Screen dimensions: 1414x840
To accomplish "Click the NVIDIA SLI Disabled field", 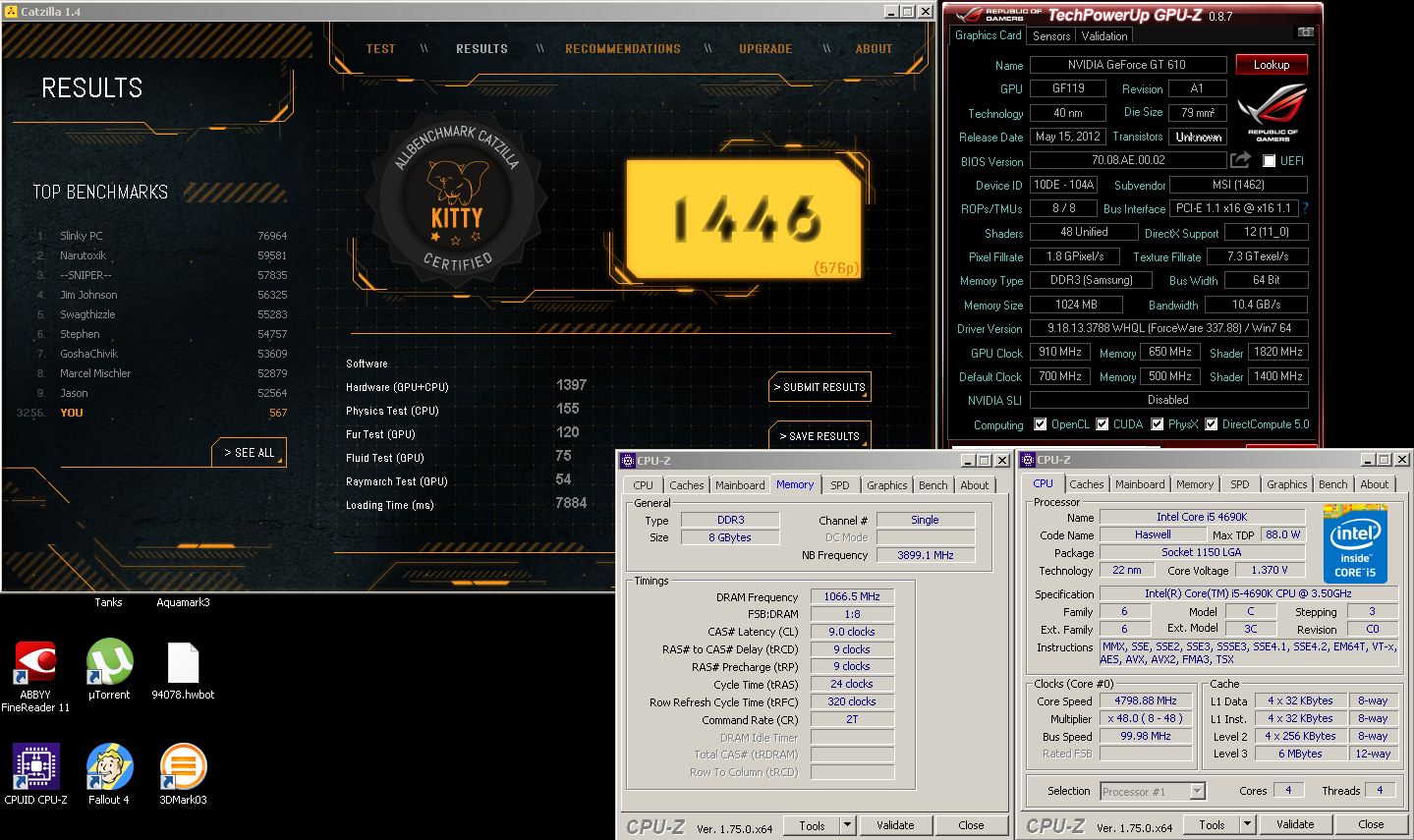I will coord(1168,400).
